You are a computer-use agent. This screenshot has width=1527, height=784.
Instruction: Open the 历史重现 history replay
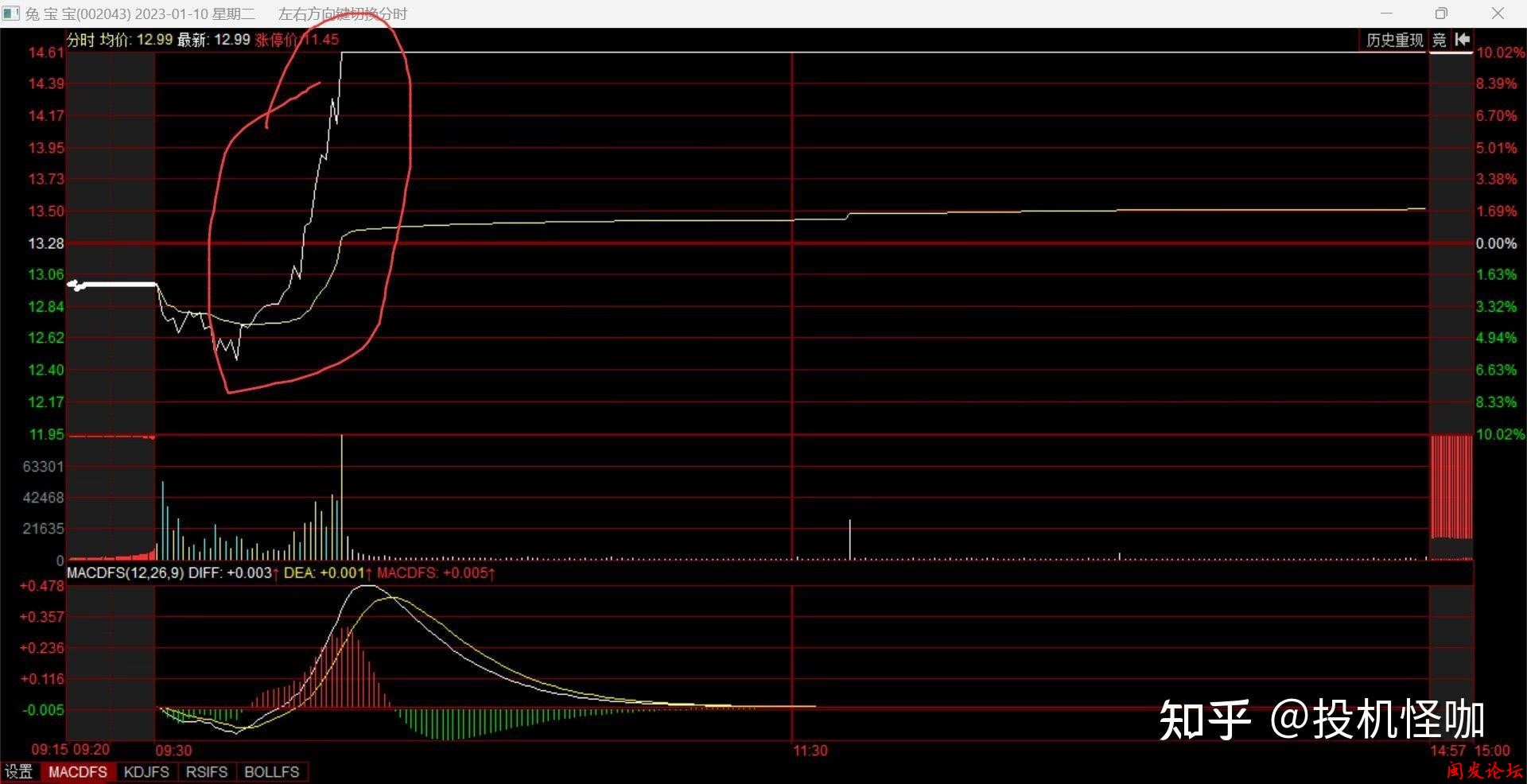[x=1394, y=40]
